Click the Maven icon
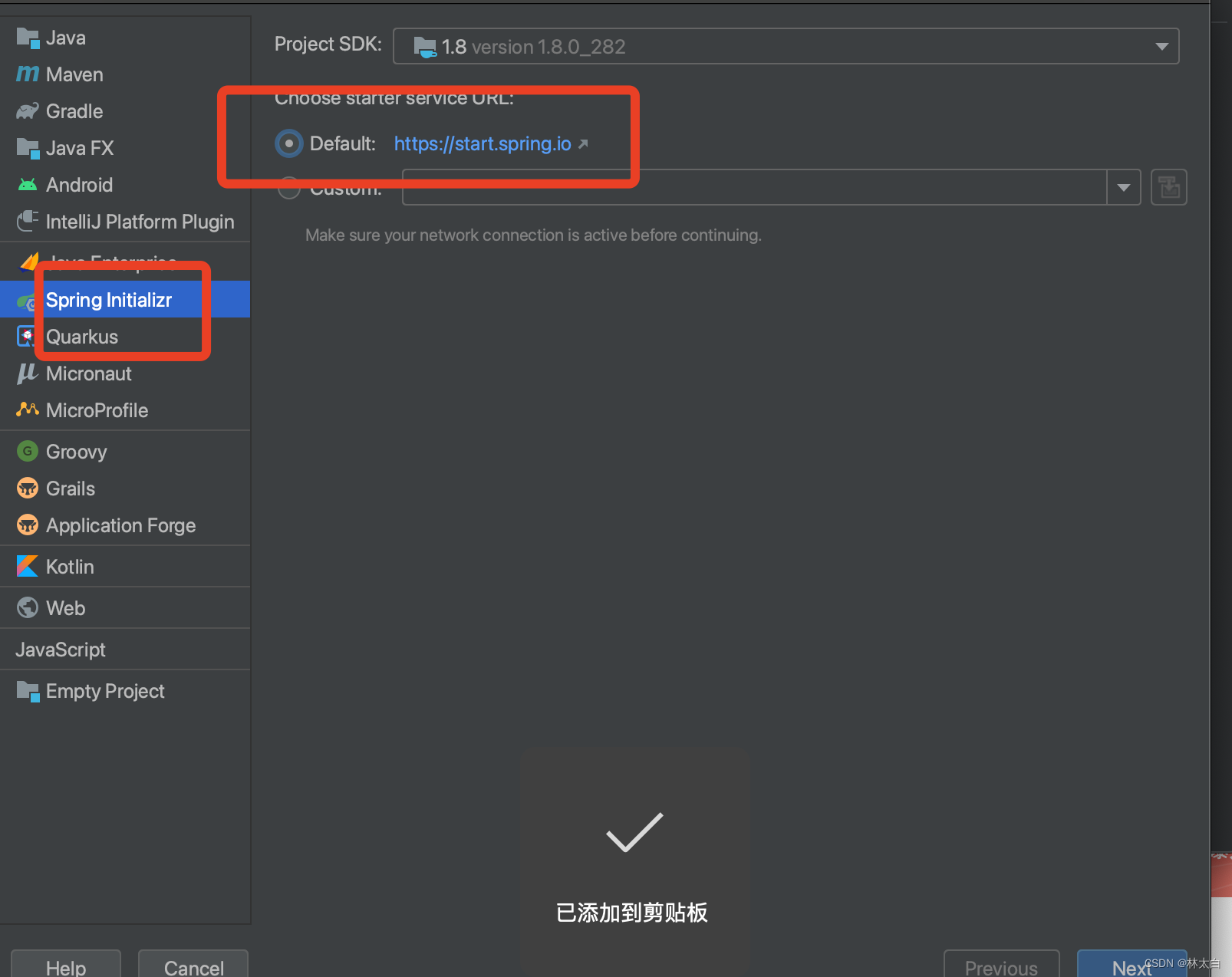Viewport: 1232px width, 977px height. pyautogui.click(x=28, y=74)
